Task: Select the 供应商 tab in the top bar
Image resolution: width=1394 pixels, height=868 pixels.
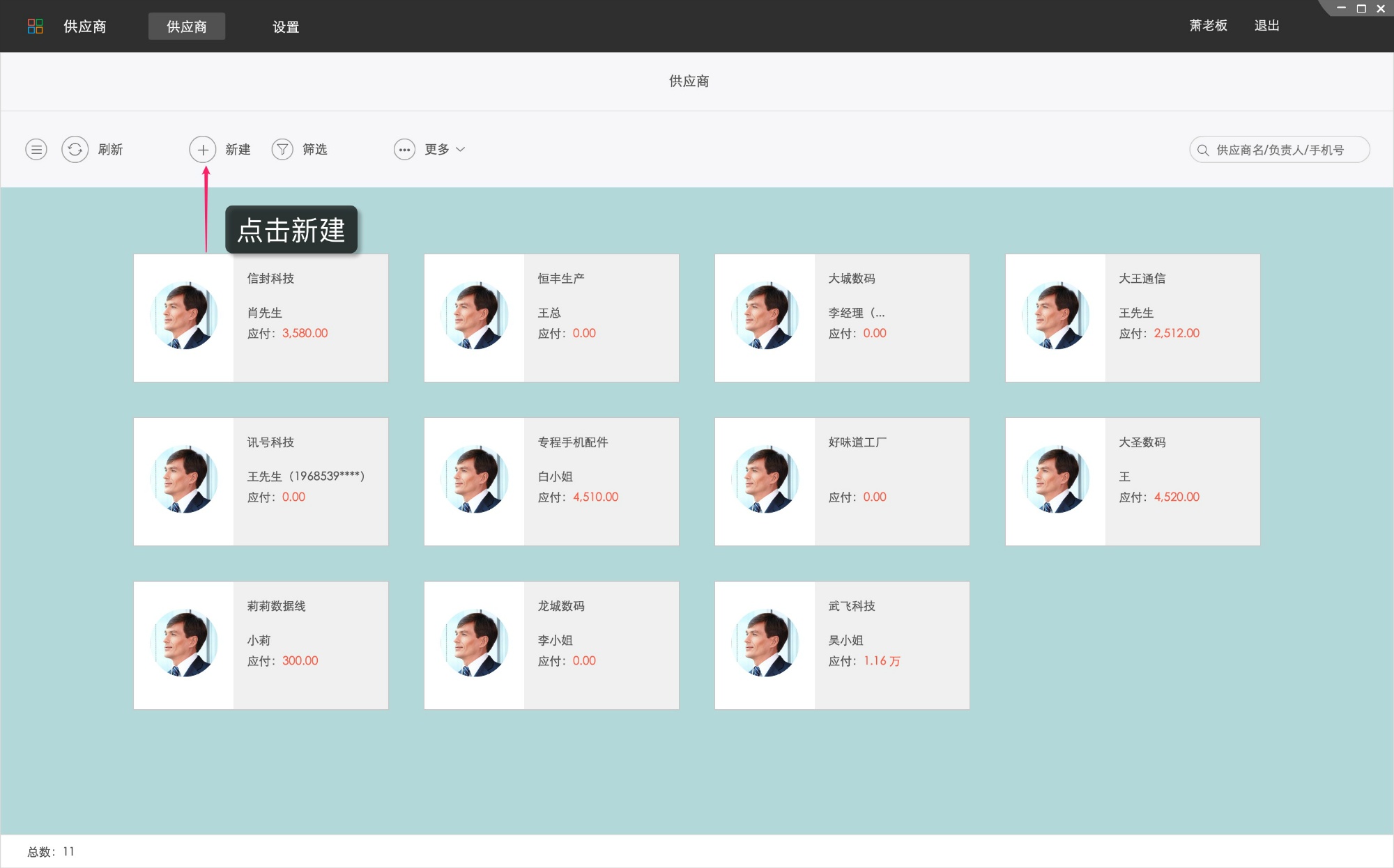Action: (186, 26)
